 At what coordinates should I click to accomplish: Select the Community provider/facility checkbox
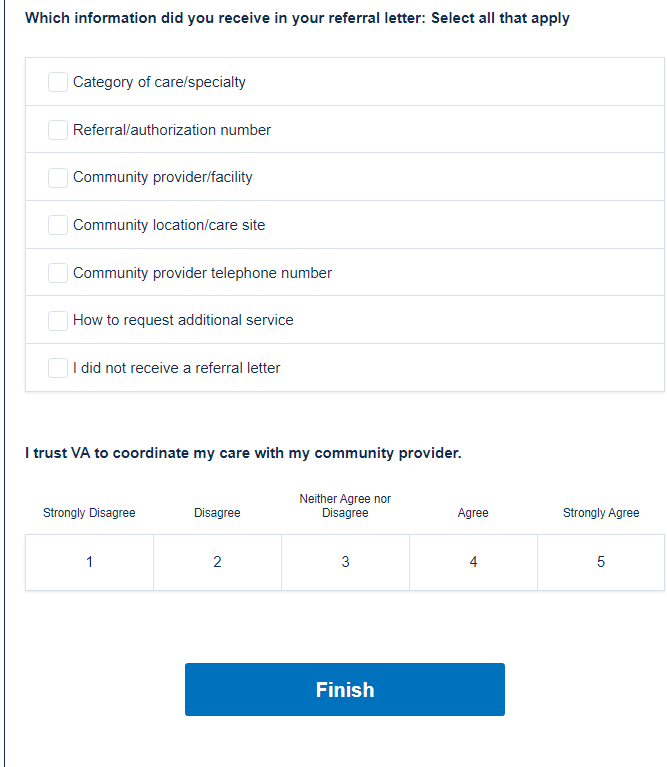(x=58, y=177)
